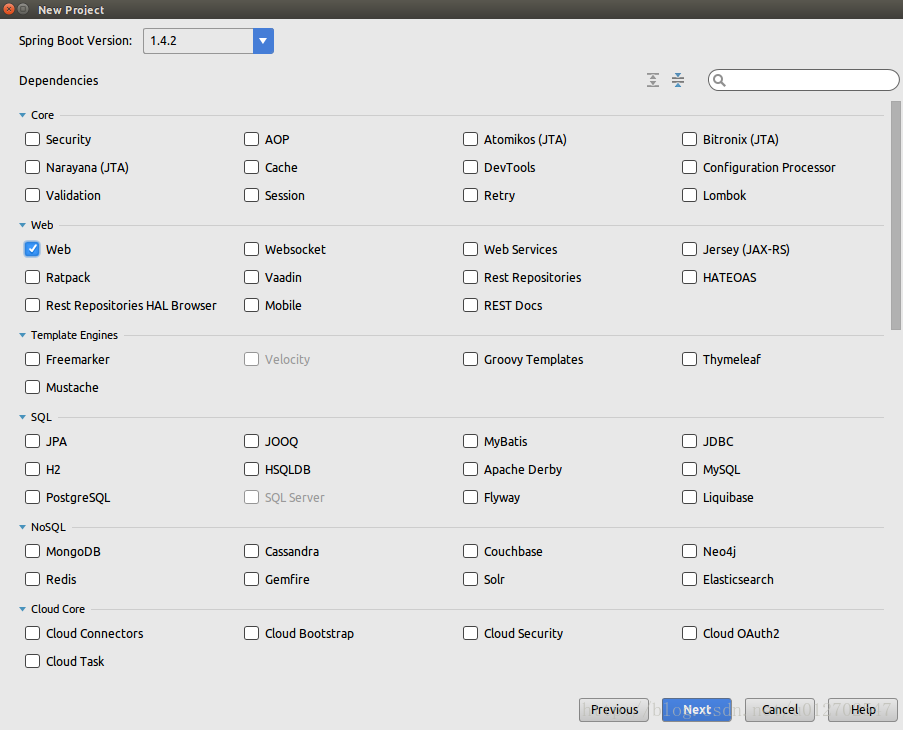Click the vertical scrollbar of dependencies list

click(895, 215)
